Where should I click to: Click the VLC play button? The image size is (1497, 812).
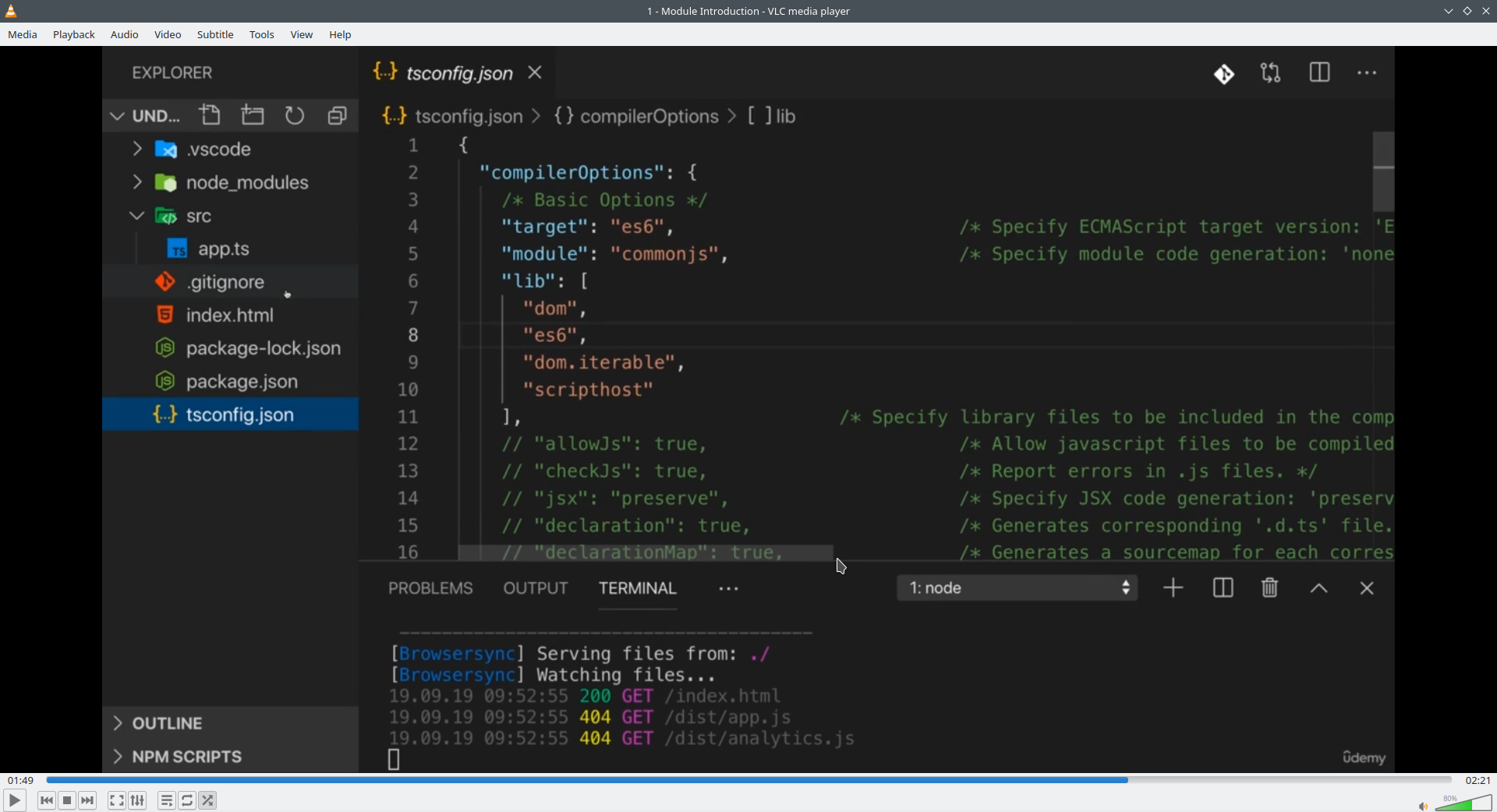(x=15, y=800)
